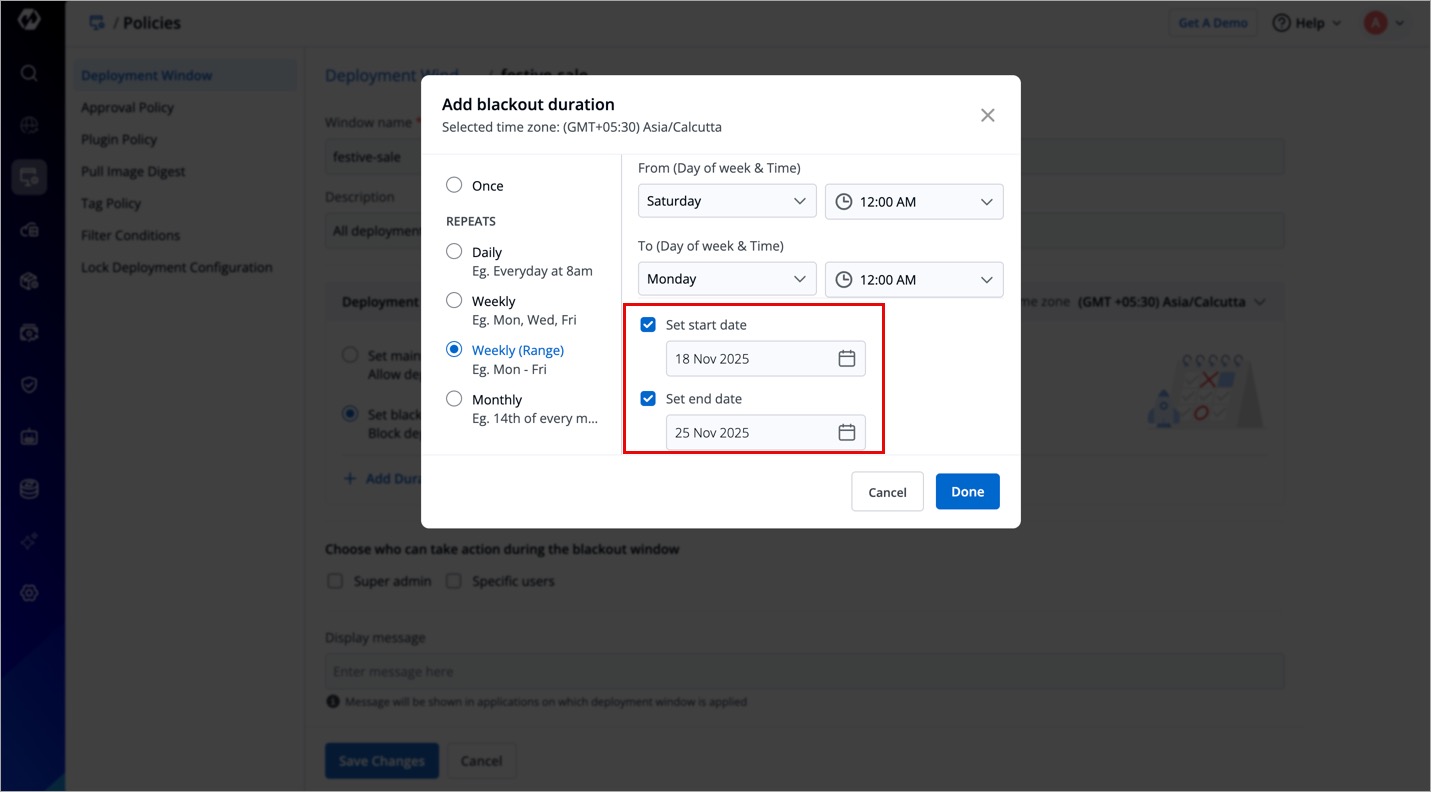1431x792 pixels.
Task: Click the user avatar icon
Action: tap(1375, 23)
